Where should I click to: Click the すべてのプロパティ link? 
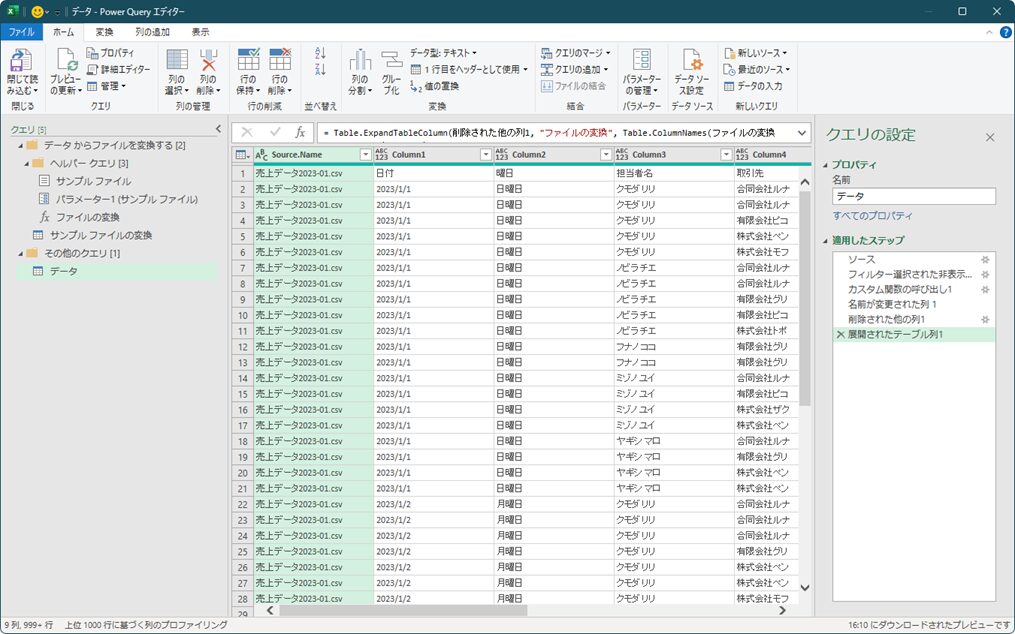(x=873, y=216)
